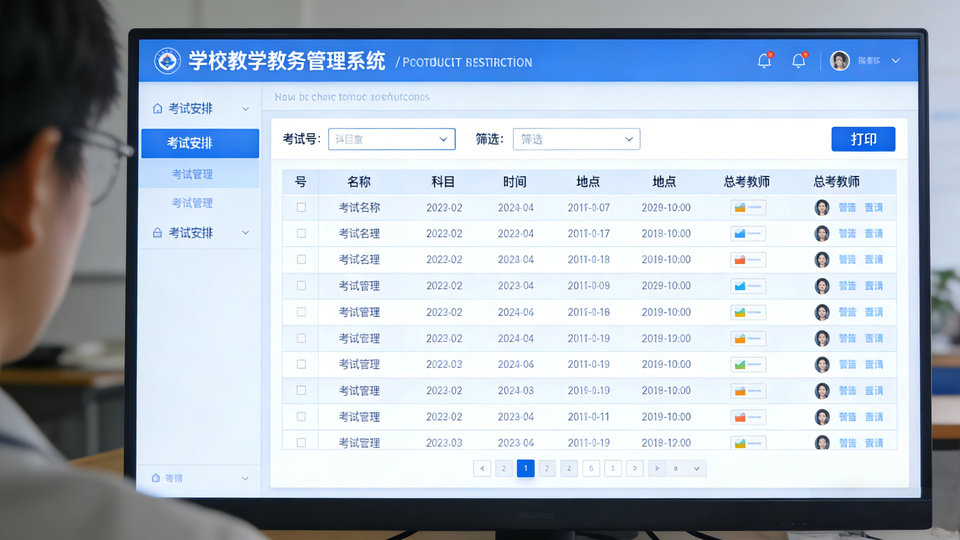Check the checkbox for the 考试名称 row
Screen dimensions: 960x540
[301, 208]
